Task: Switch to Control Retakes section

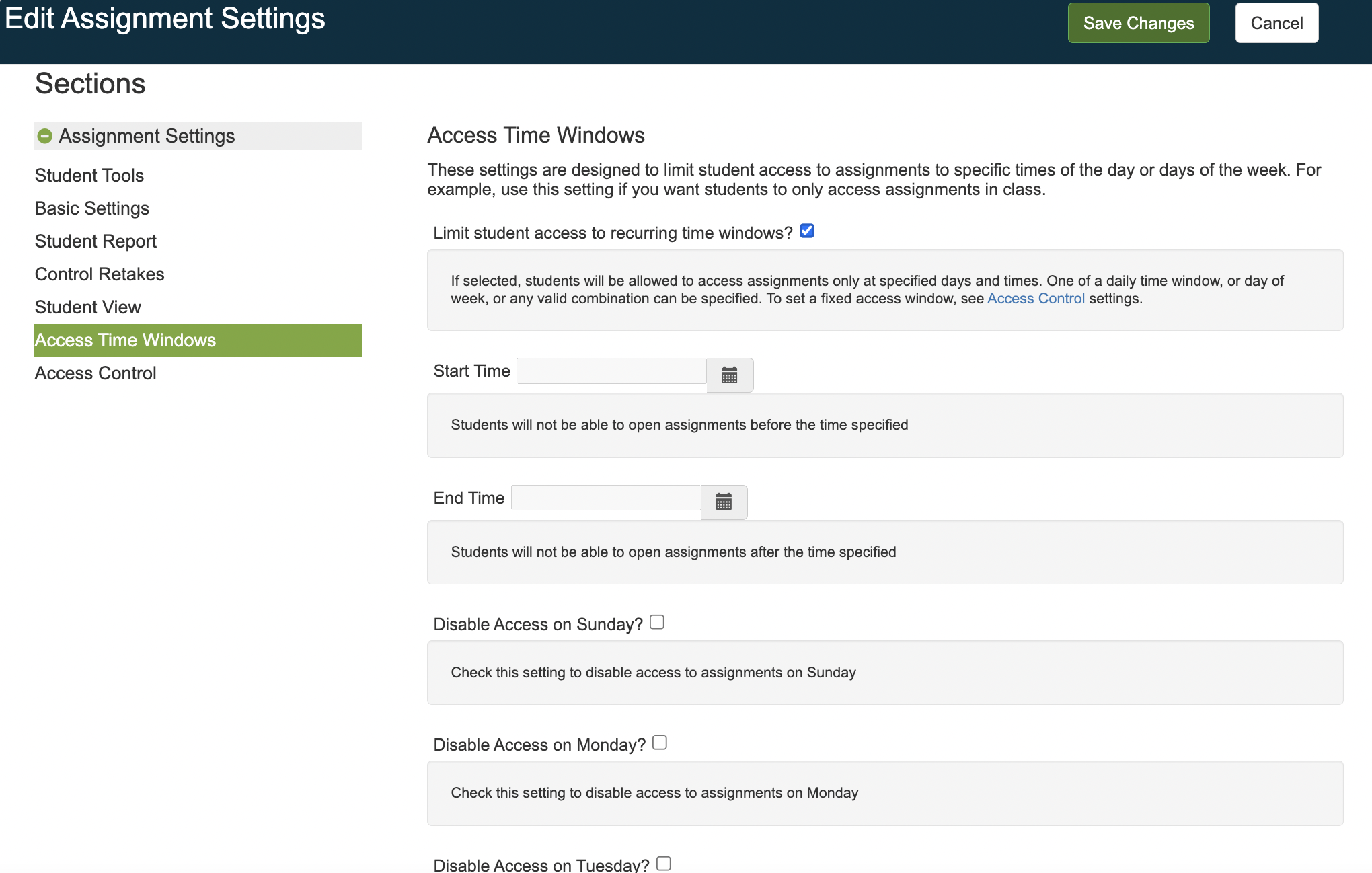Action: [x=100, y=274]
